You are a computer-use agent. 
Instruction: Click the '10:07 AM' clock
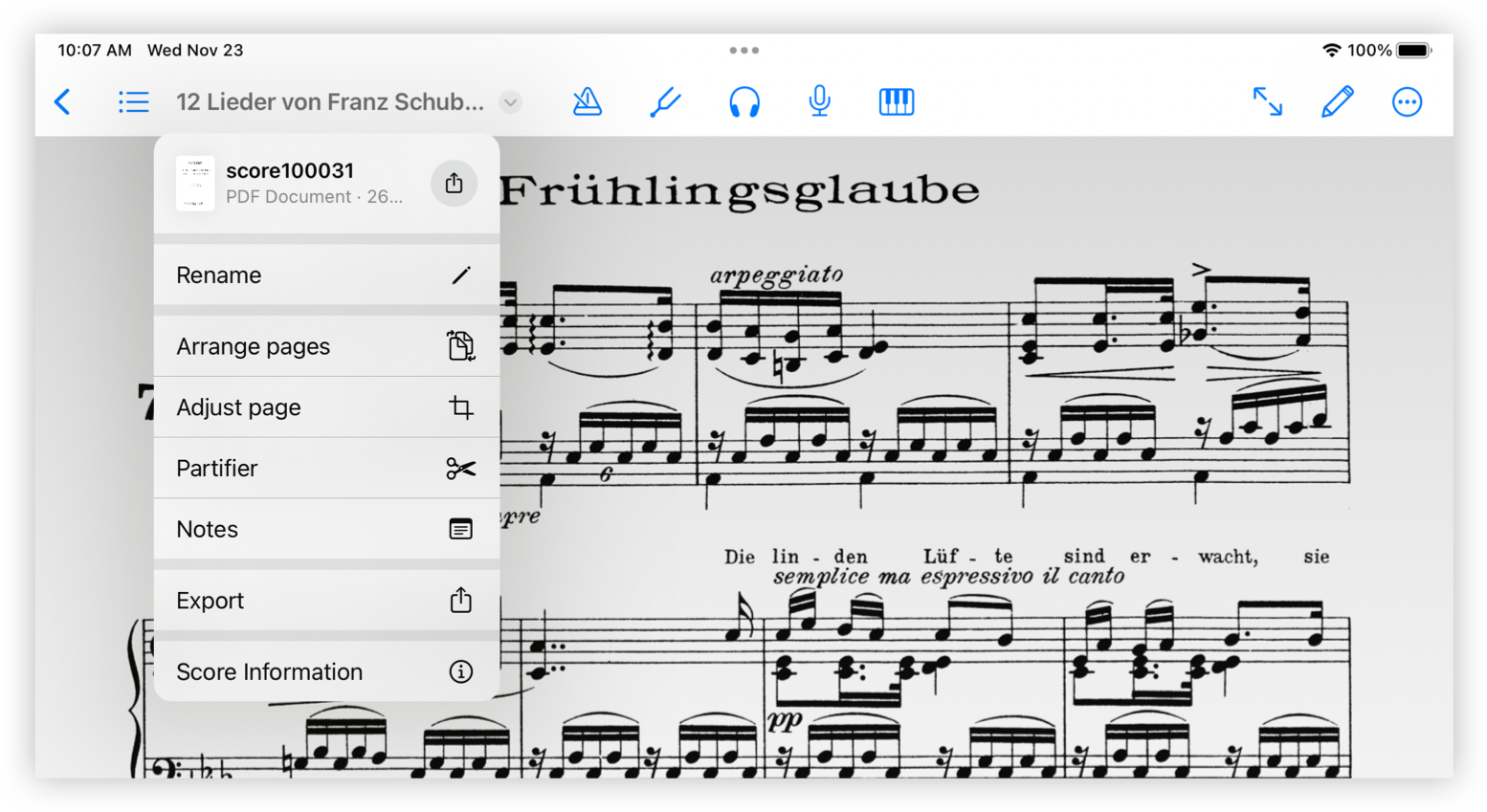95,50
